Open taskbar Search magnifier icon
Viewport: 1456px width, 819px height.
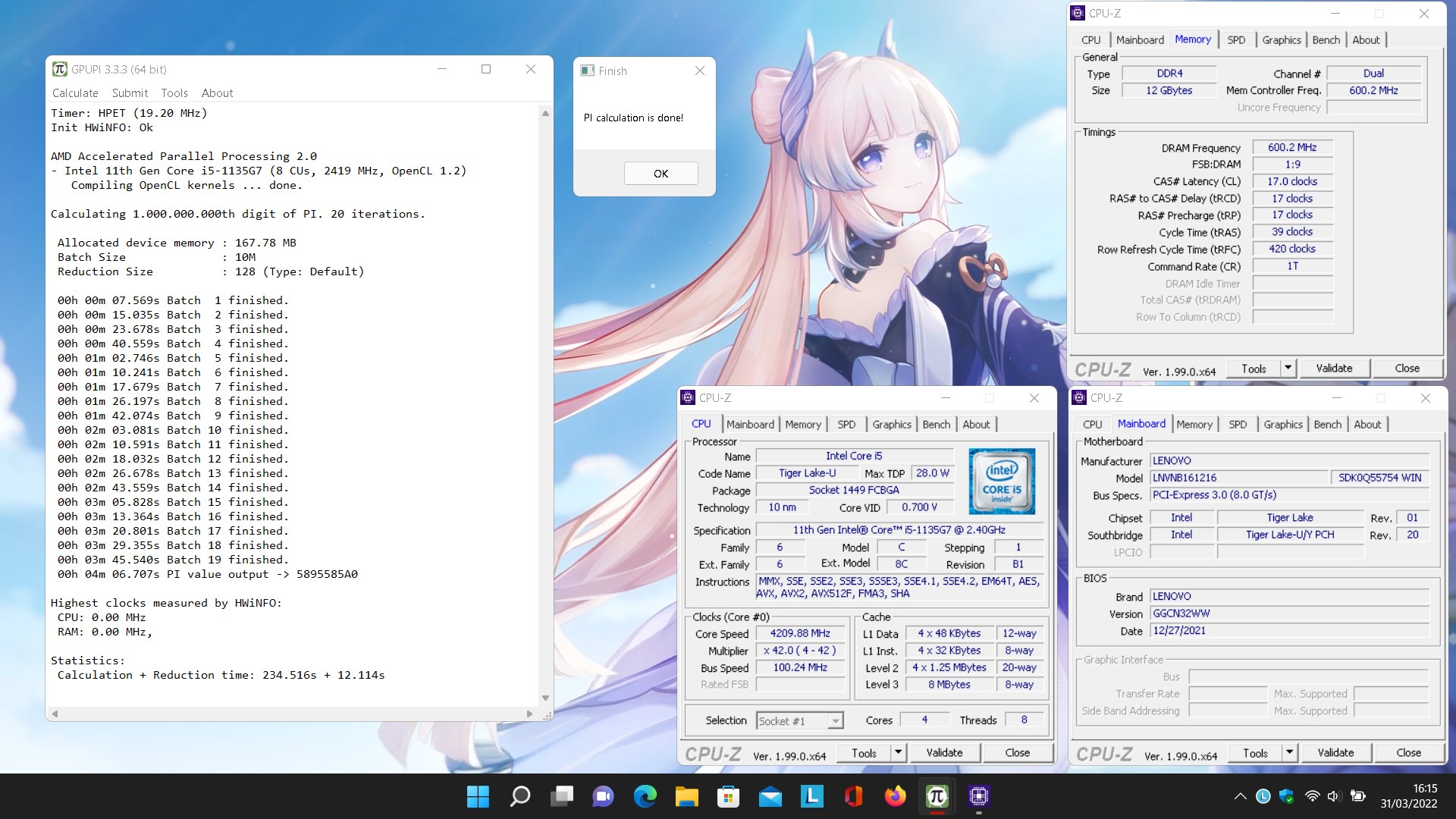520,796
